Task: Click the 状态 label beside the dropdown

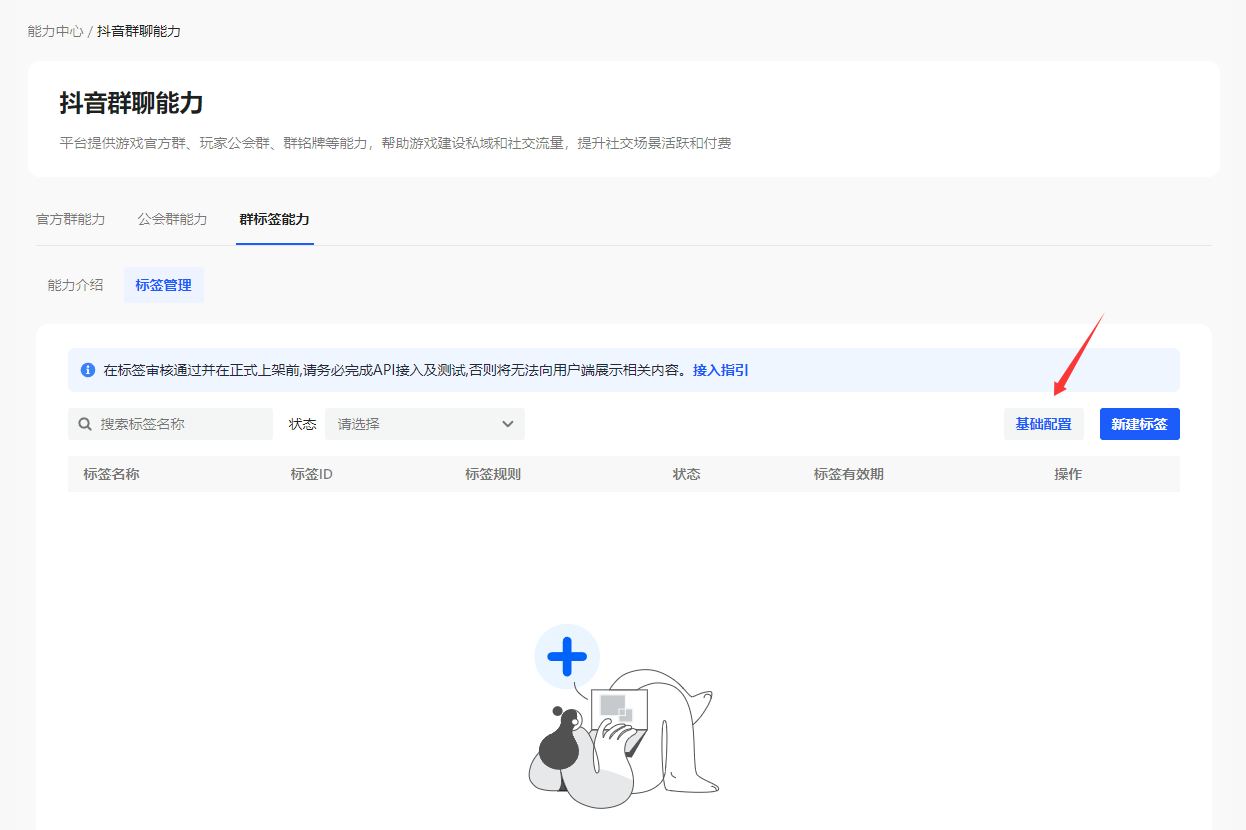Action: coord(302,424)
